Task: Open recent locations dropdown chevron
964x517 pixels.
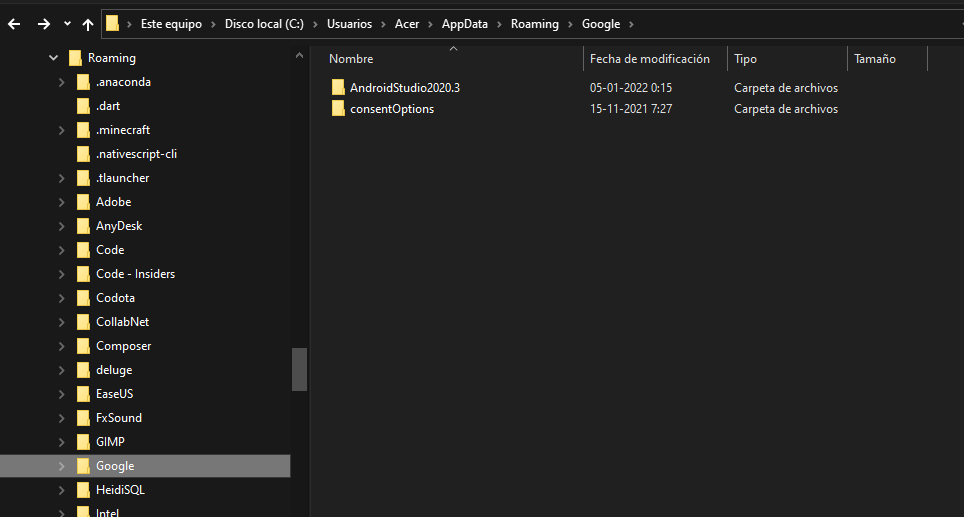Action: (67, 24)
